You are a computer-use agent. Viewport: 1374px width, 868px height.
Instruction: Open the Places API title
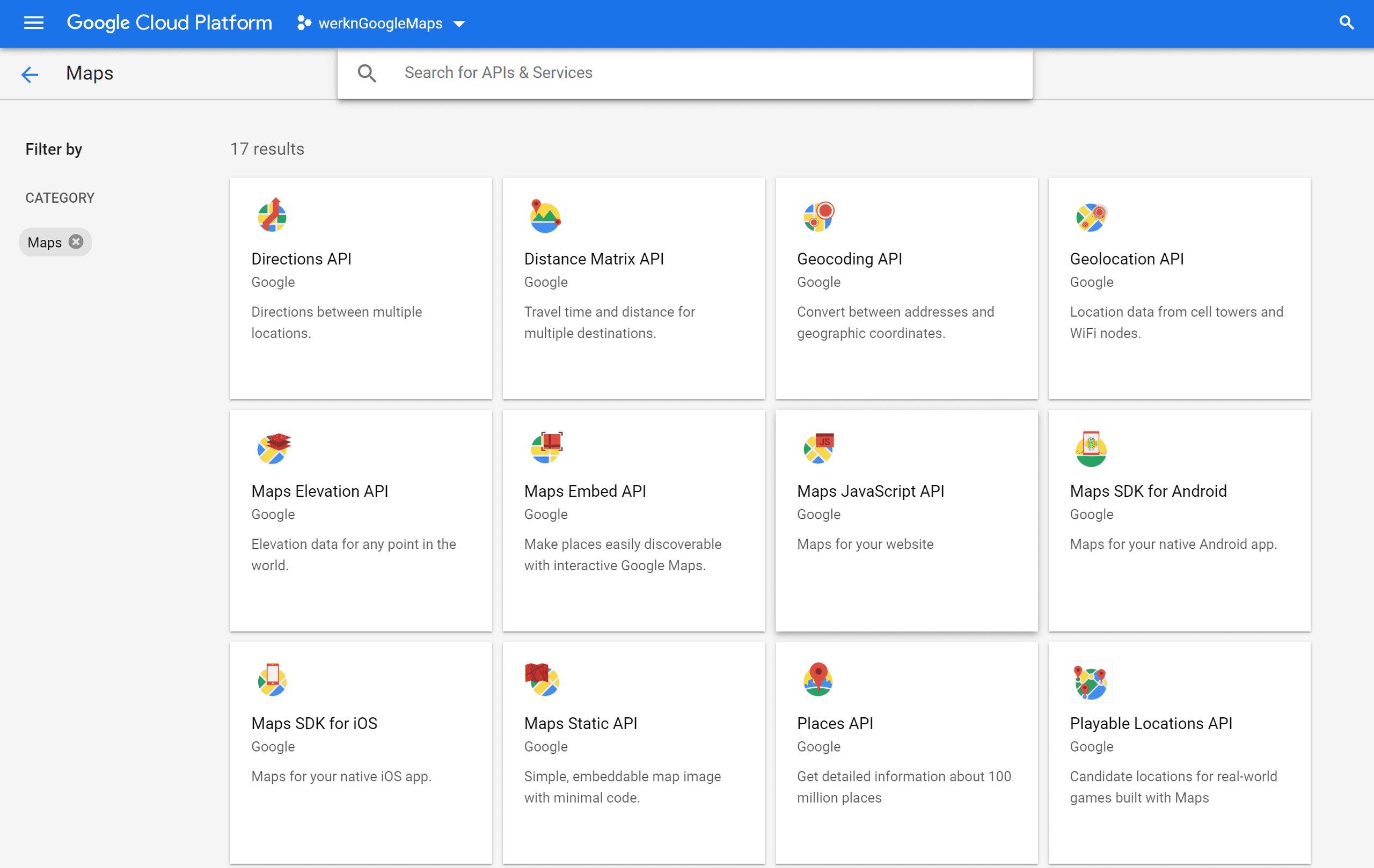[835, 723]
